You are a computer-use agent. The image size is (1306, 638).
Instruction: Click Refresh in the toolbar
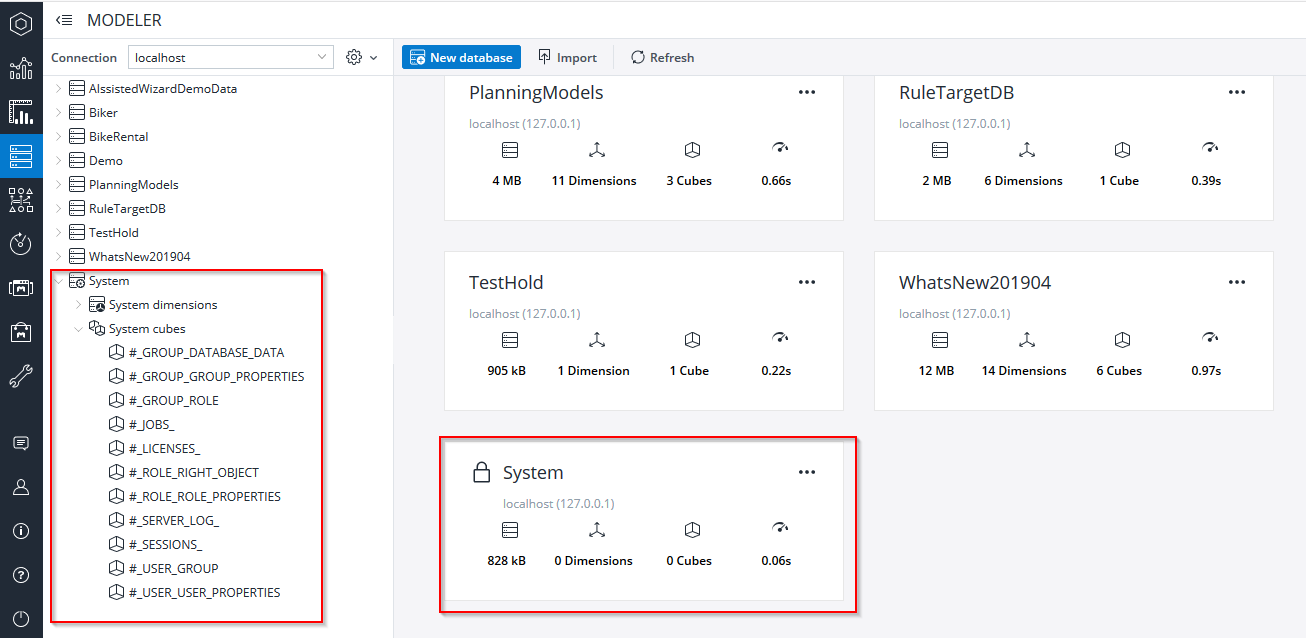click(x=662, y=58)
